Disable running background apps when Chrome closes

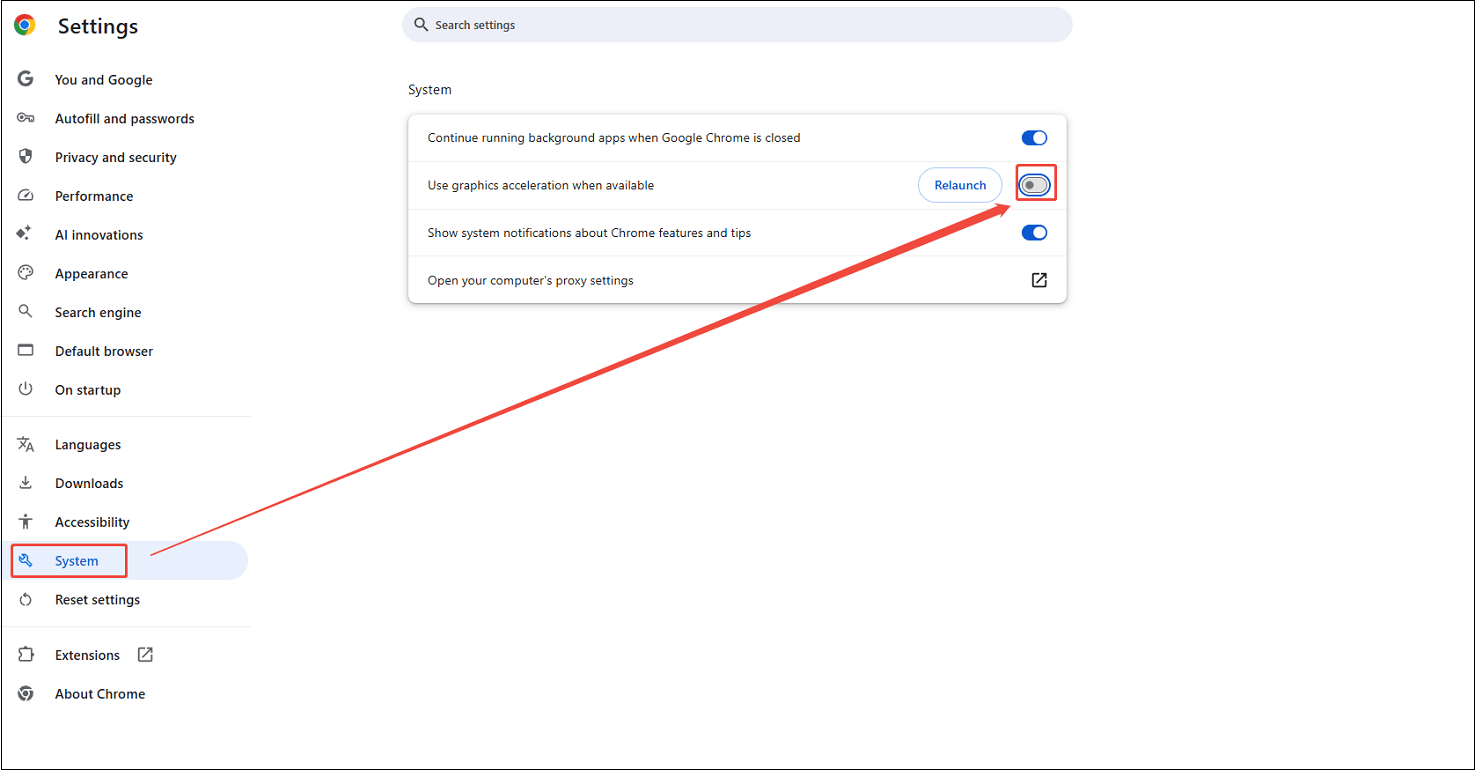[x=1034, y=137]
